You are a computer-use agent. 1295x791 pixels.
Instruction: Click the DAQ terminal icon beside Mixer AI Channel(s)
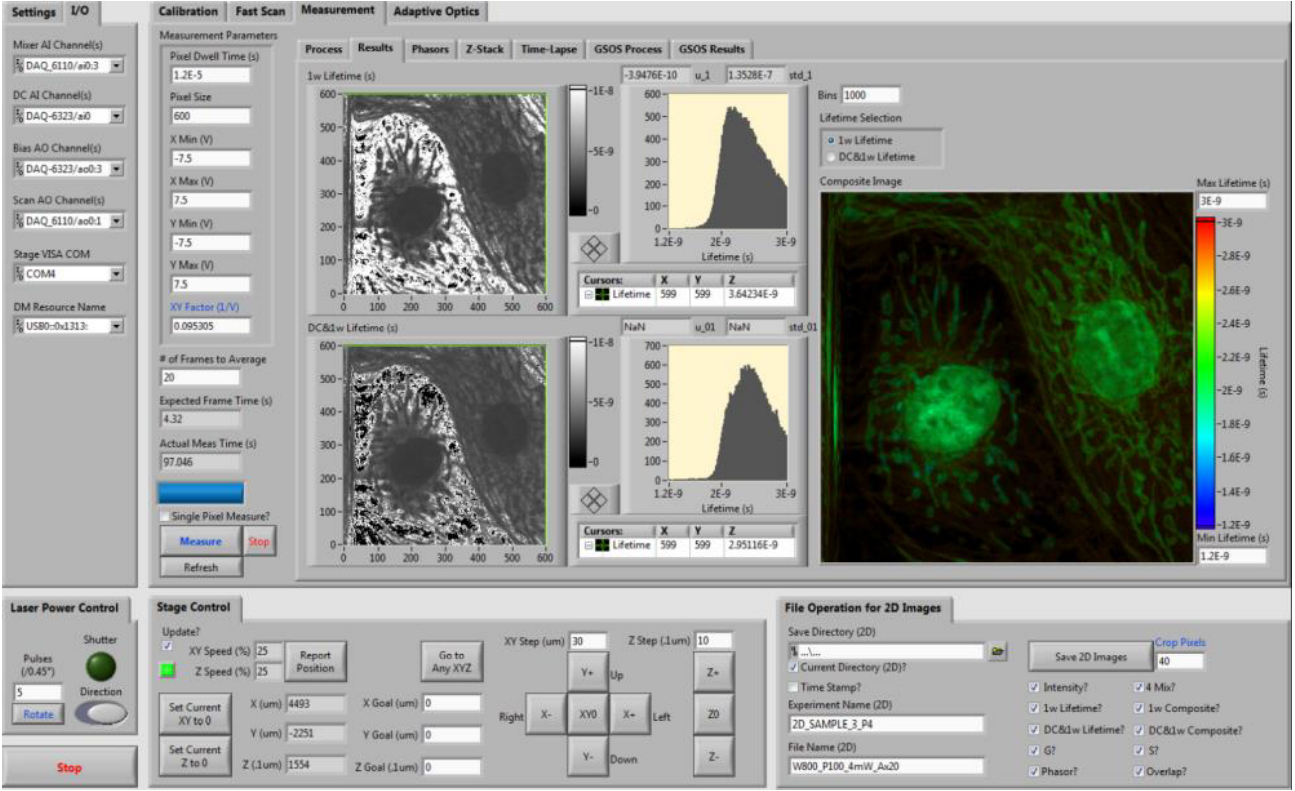[x=21, y=65]
